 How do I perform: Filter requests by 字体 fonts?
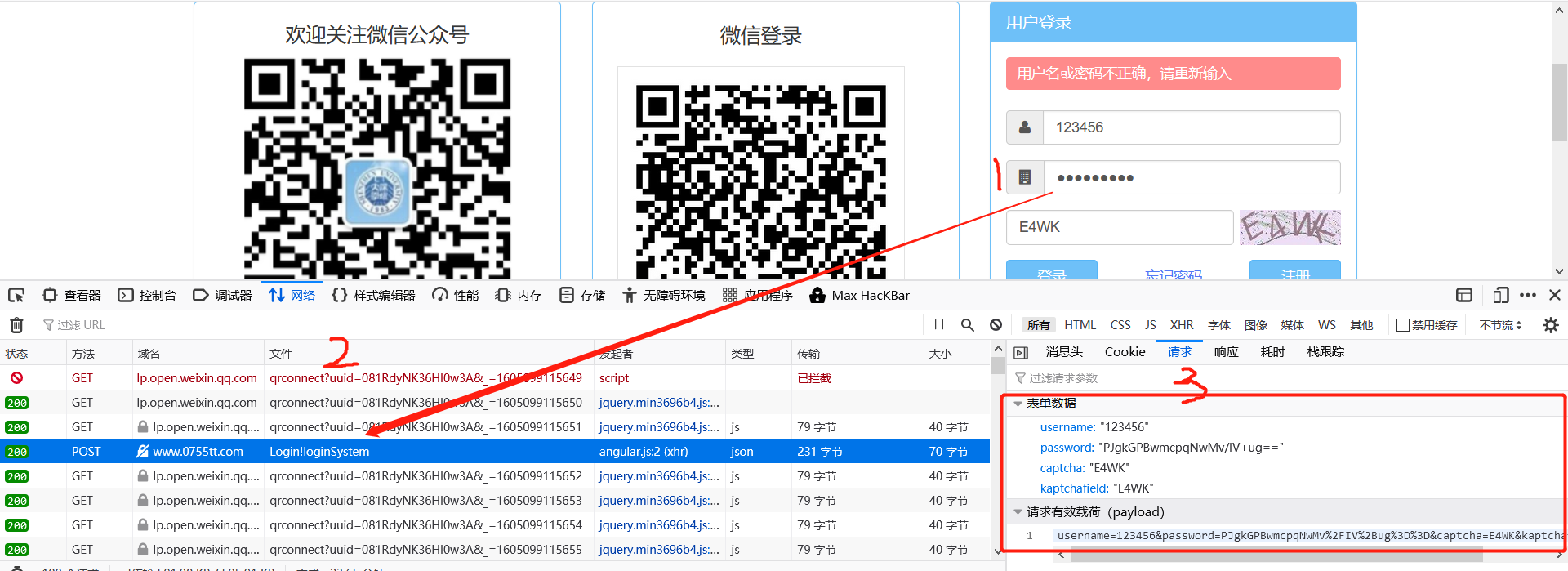[1219, 325]
